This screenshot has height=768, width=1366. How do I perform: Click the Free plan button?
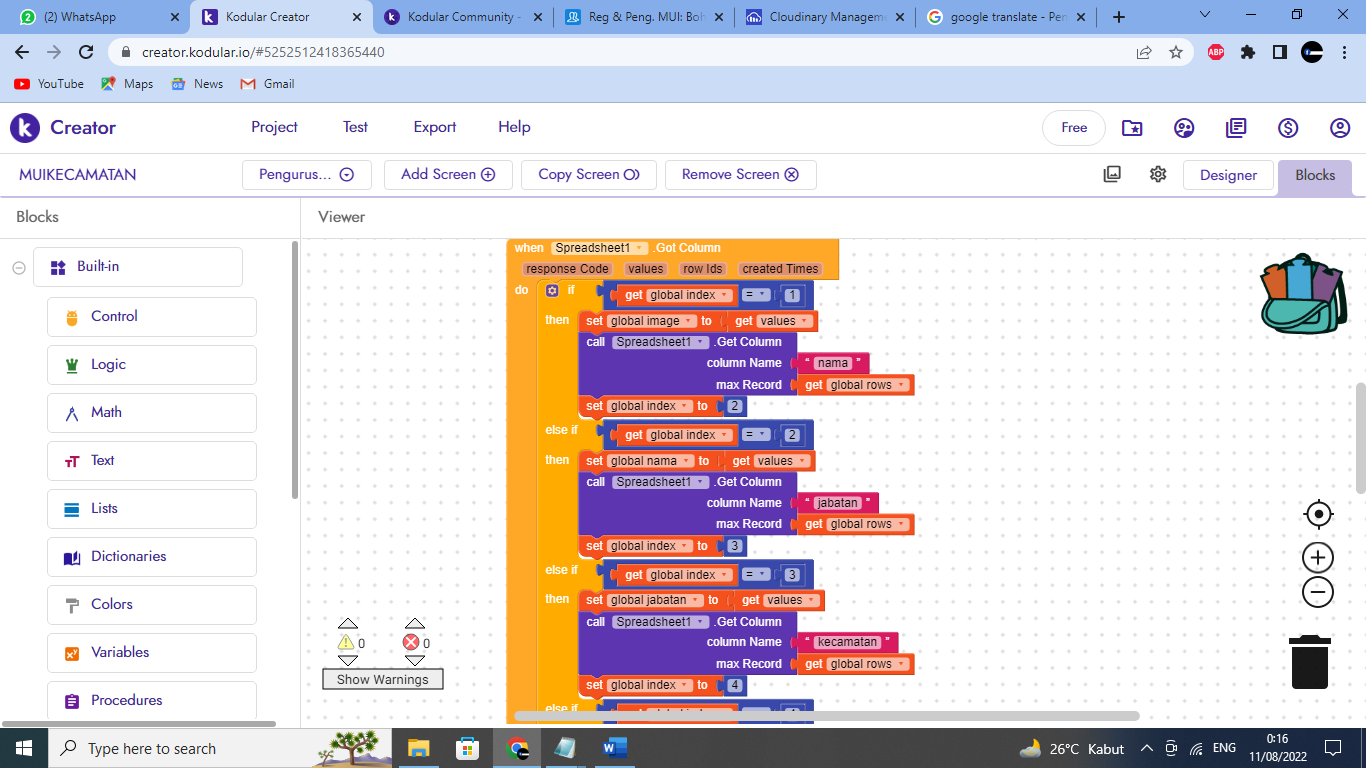tap(1074, 128)
